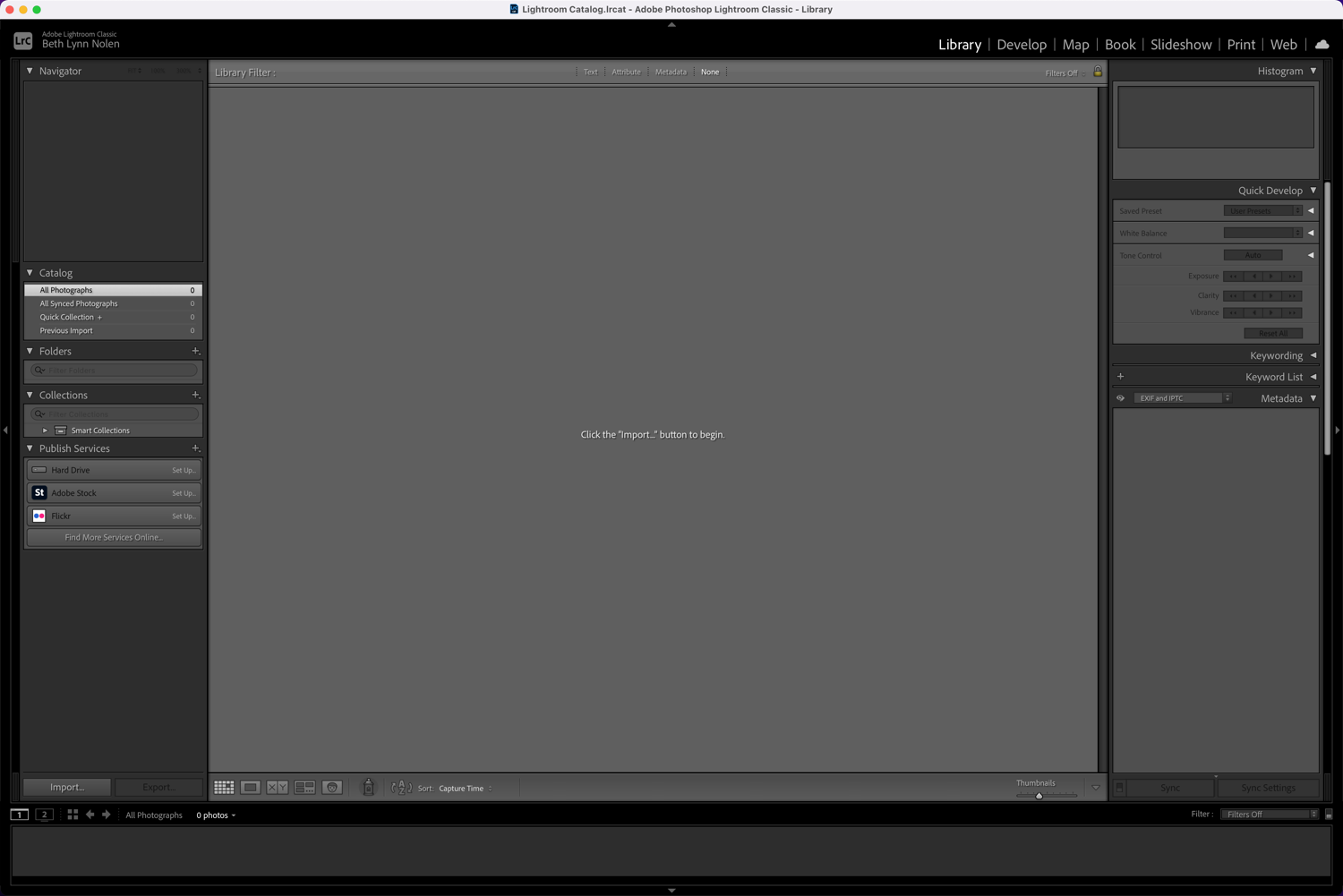Decrease Vibrance by small step

[x=1253, y=313]
